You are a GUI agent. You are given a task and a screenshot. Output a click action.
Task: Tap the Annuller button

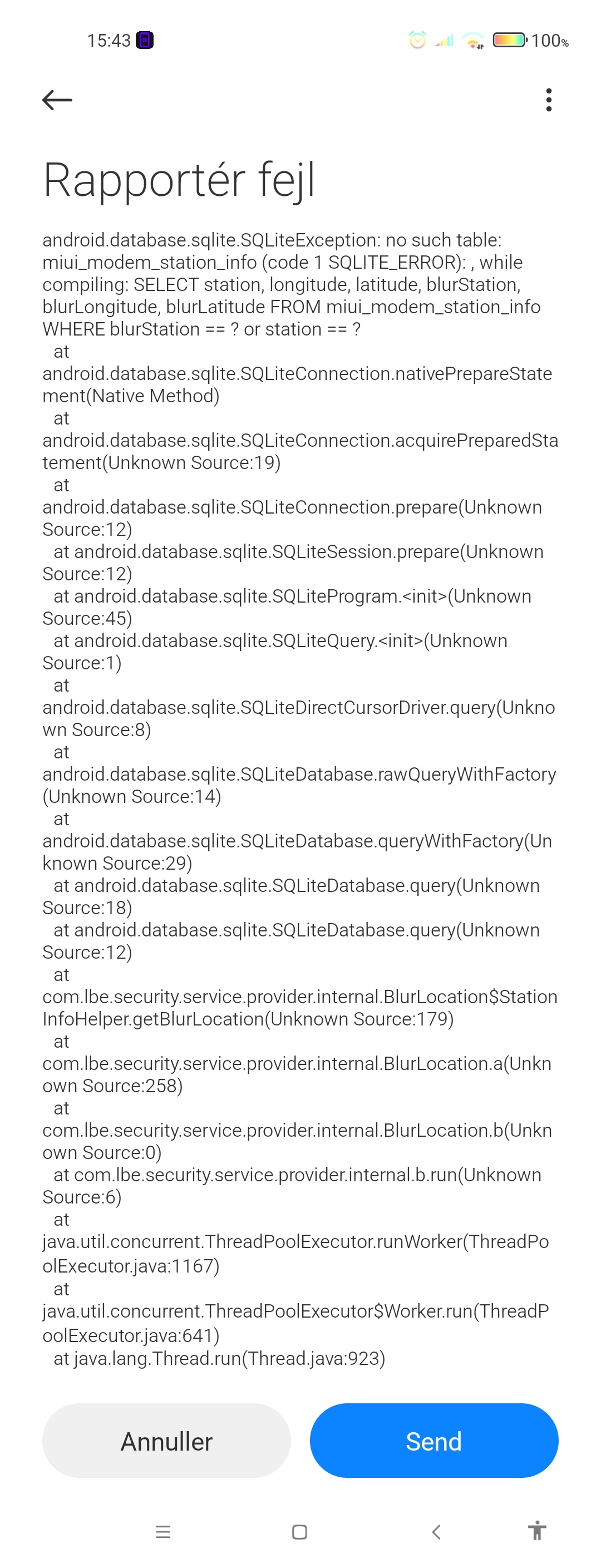point(166,1440)
